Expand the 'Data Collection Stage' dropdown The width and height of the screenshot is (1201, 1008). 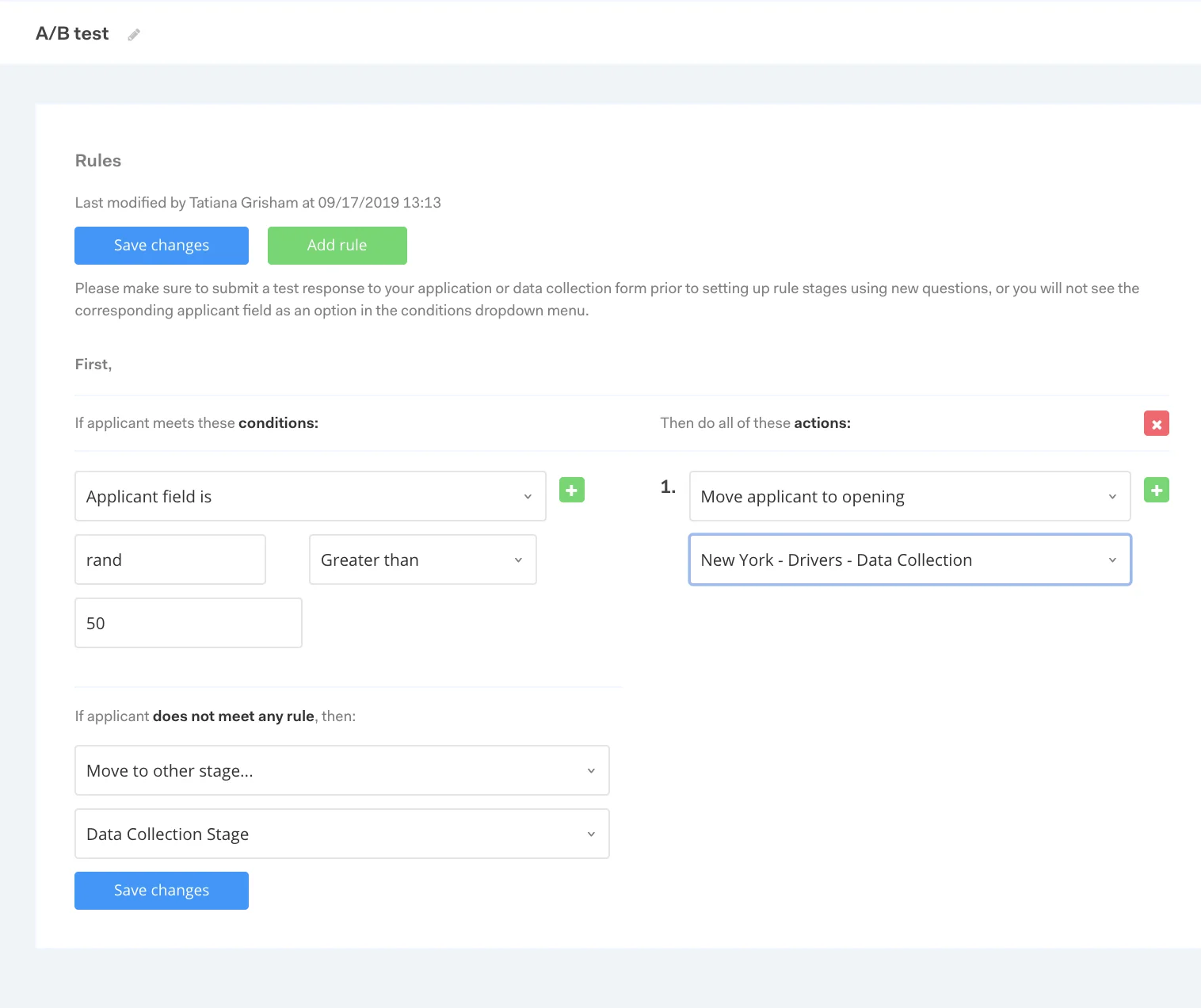point(342,834)
